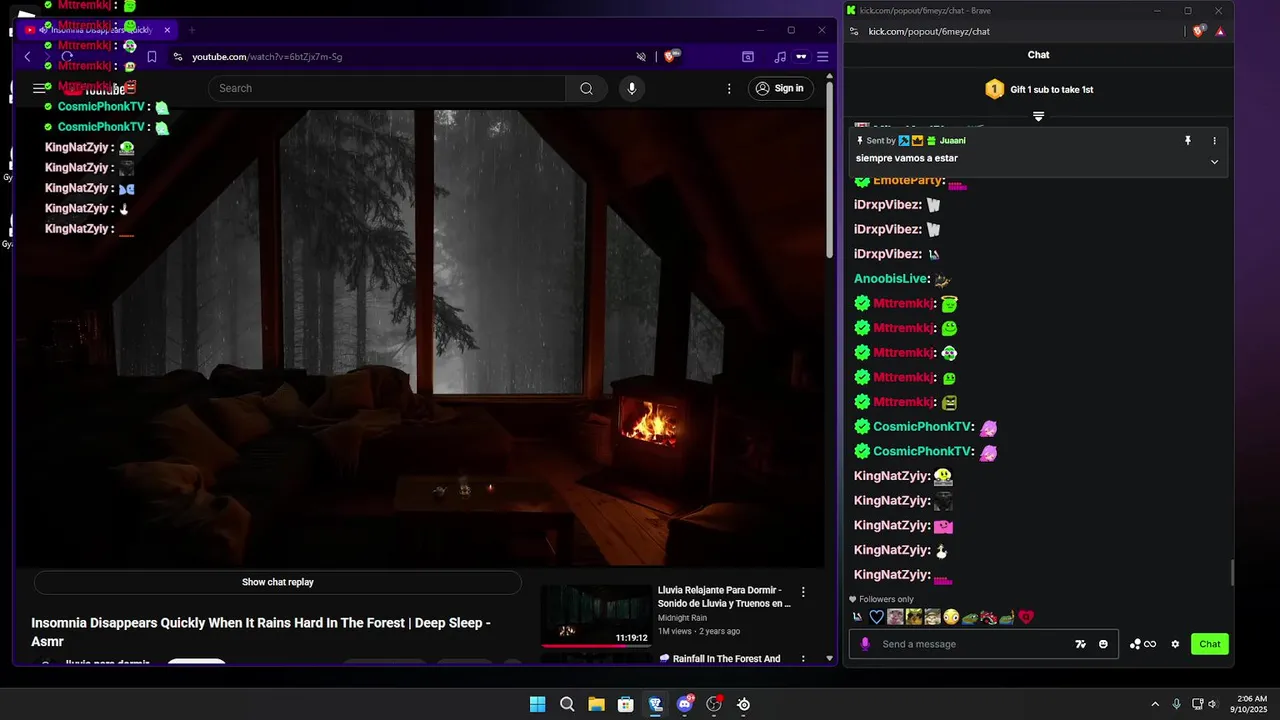Click the purple microphone icon in chat input

[865, 644]
